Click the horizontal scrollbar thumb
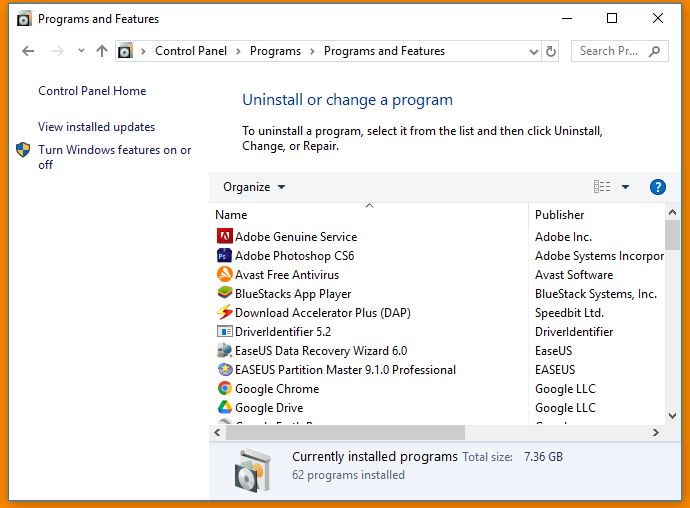This screenshot has height=508, width=690. (x=345, y=432)
